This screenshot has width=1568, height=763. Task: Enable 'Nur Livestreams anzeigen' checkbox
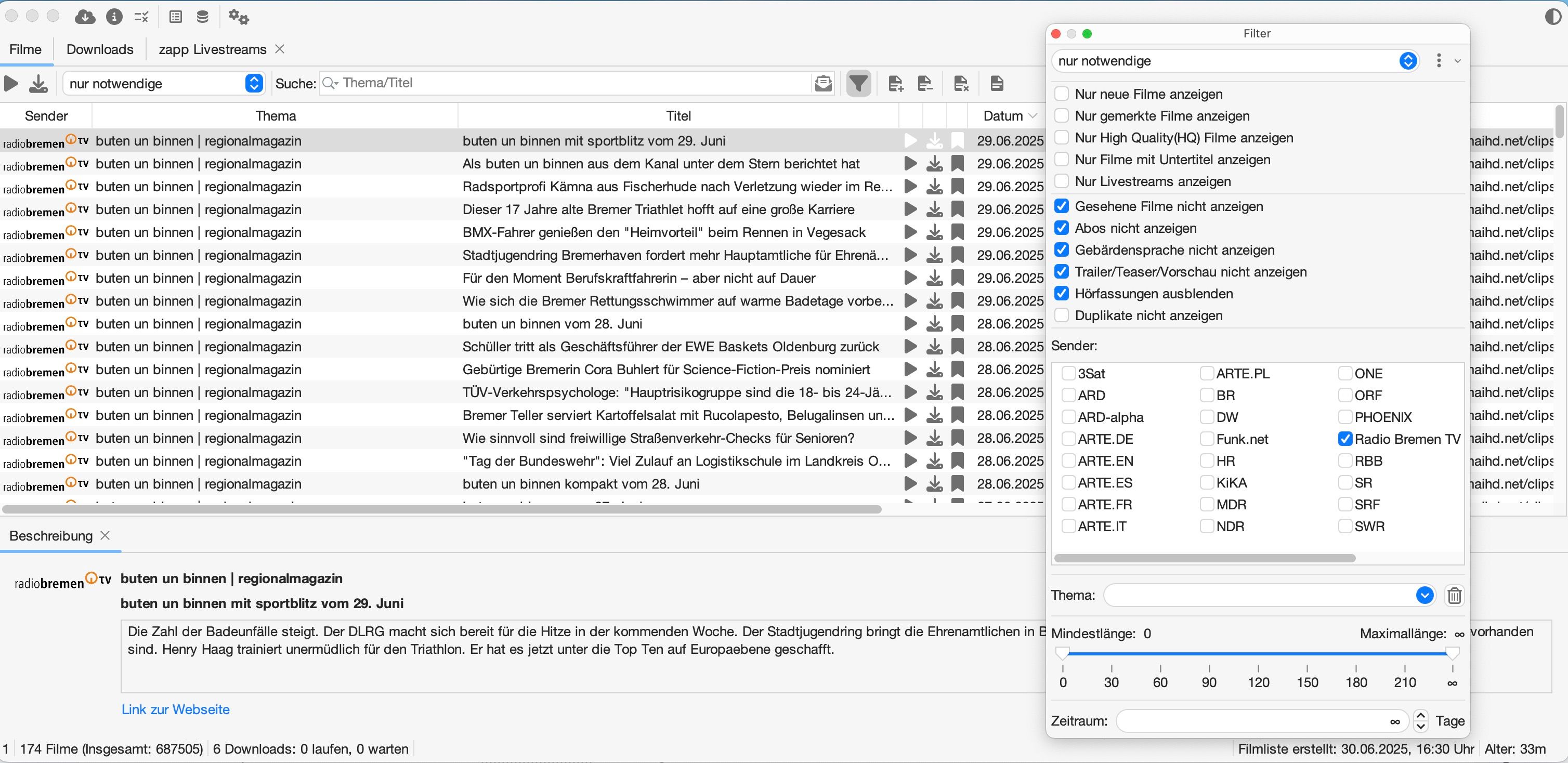pos(1062,181)
